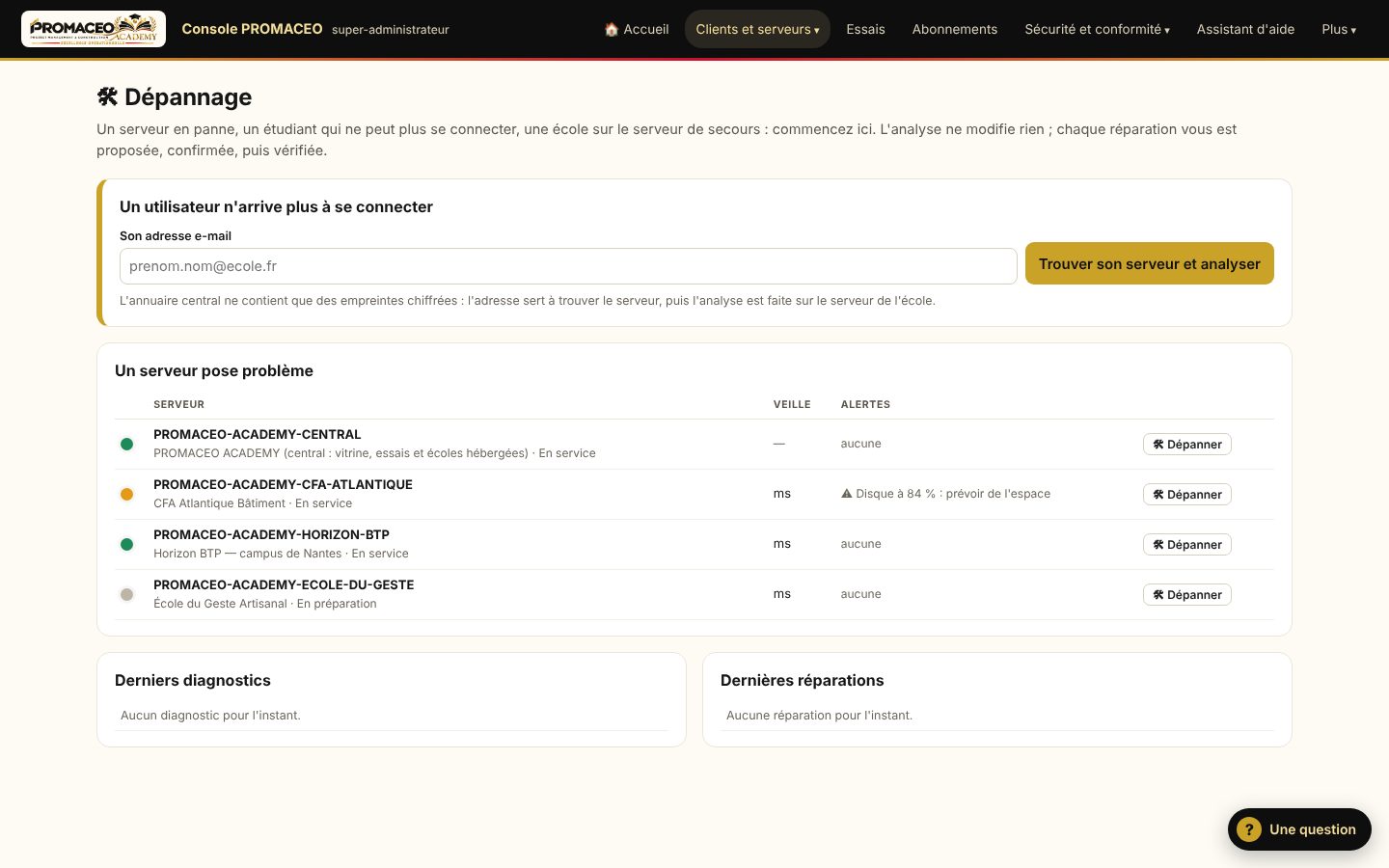Click the question mark help icon
Screen dimensions: 1389x868
[x=1249, y=829]
